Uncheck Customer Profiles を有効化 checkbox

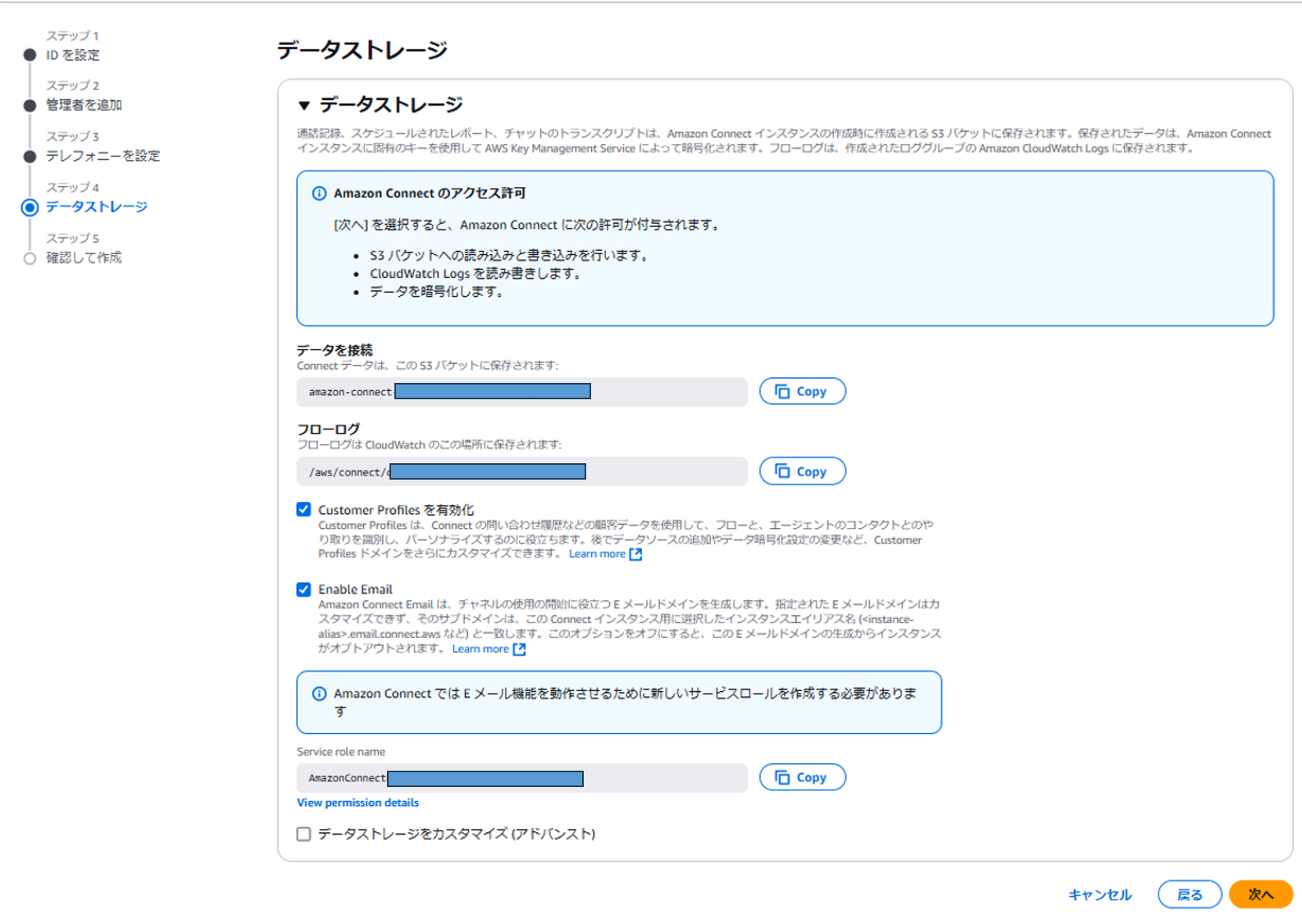(x=303, y=509)
